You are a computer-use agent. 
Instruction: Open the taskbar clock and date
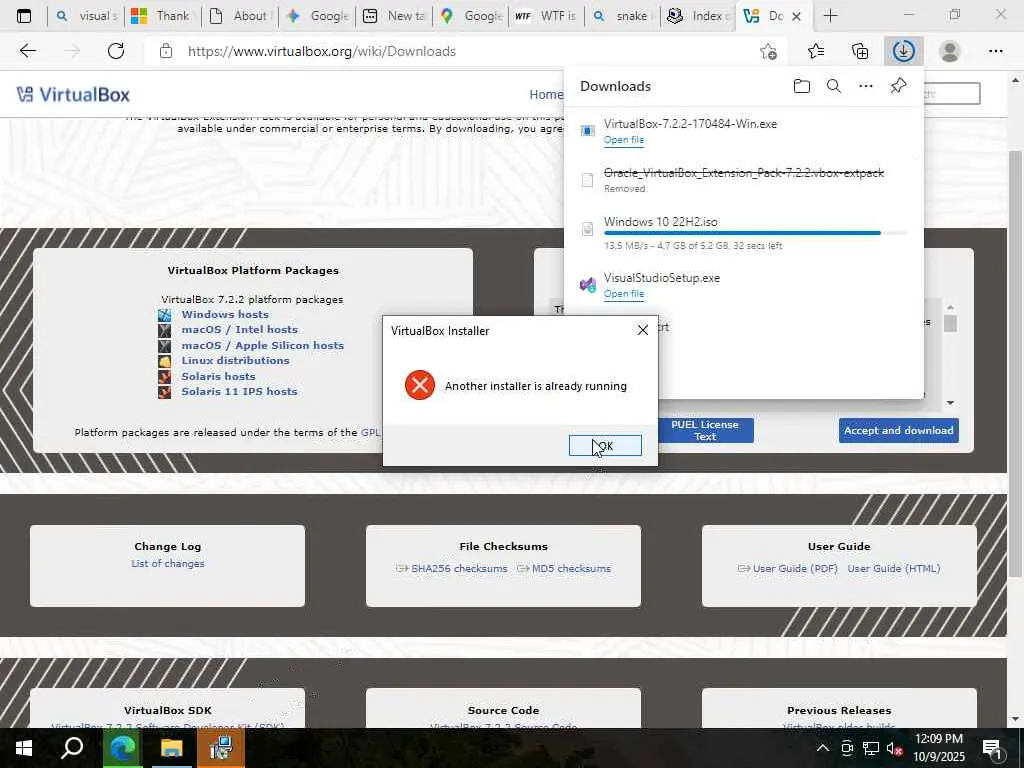click(939, 748)
